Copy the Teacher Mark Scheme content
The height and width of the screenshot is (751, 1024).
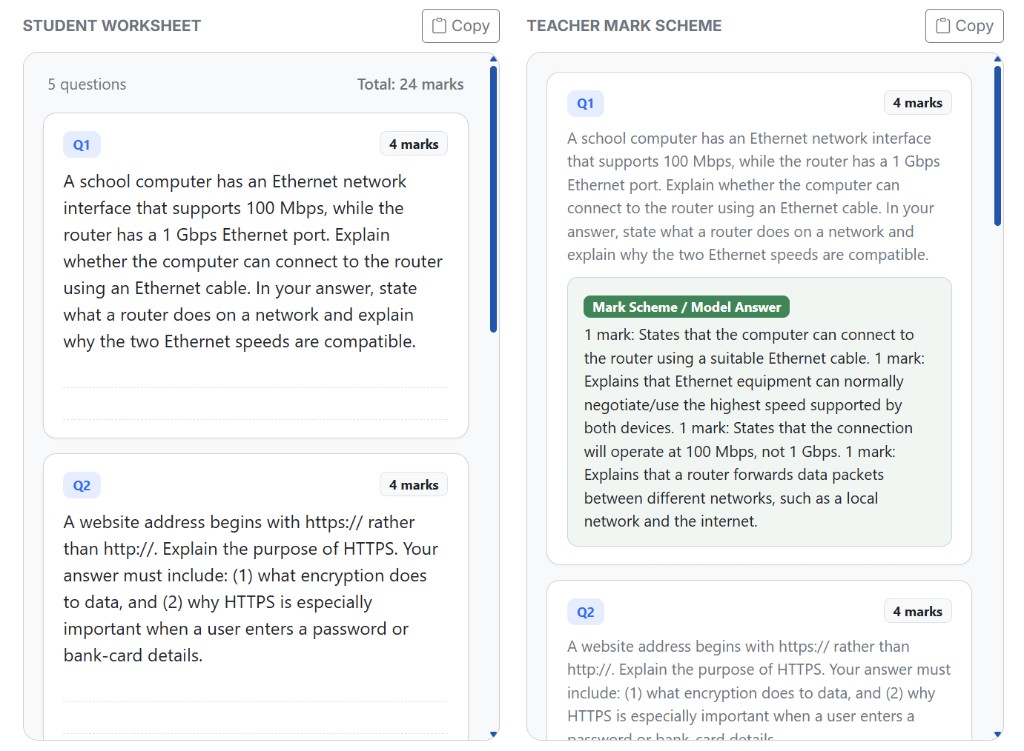click(964, 26)
